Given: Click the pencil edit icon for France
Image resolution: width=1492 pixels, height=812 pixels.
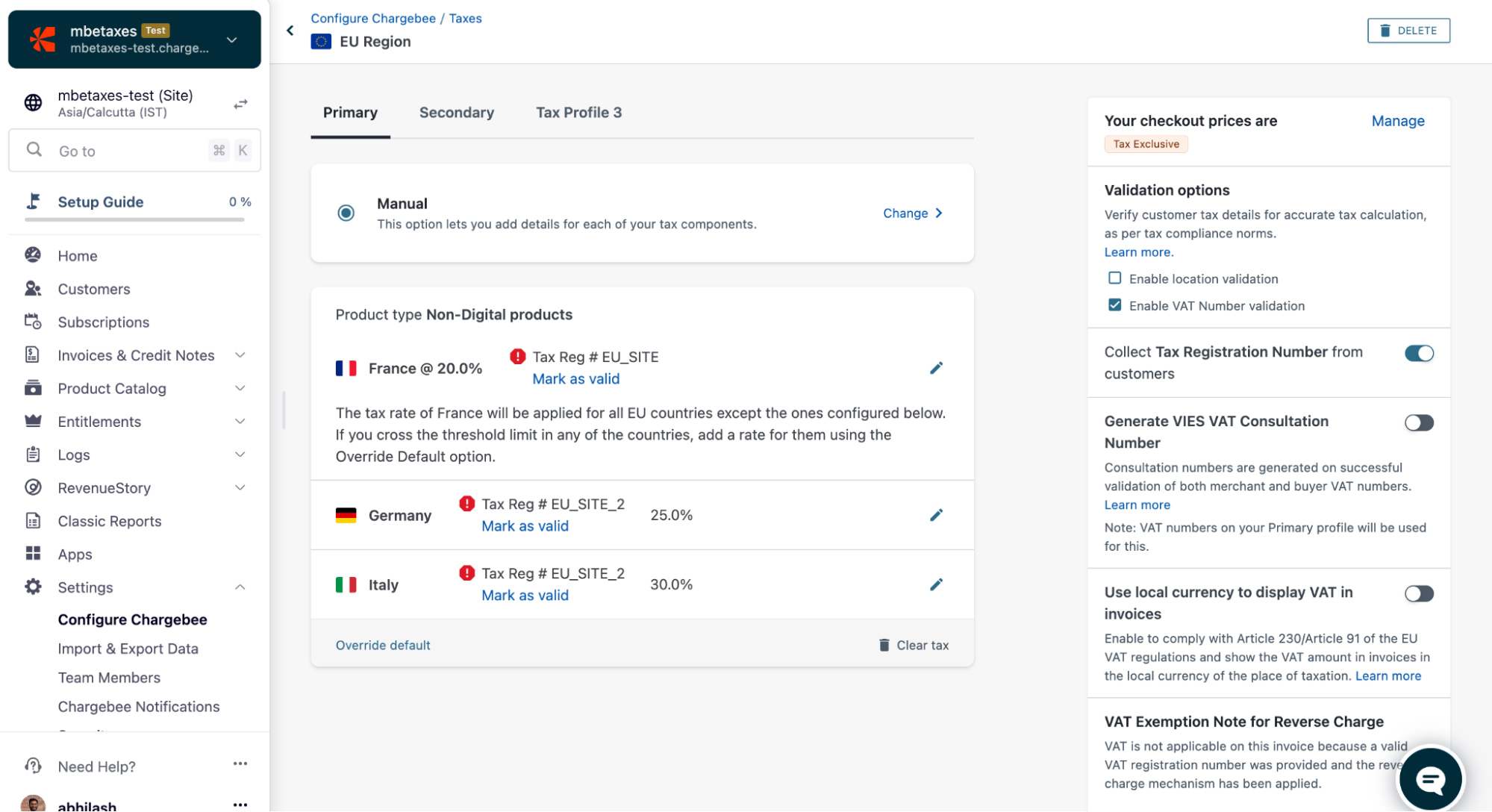Looking at the screenshot, I should click(936, 368).
